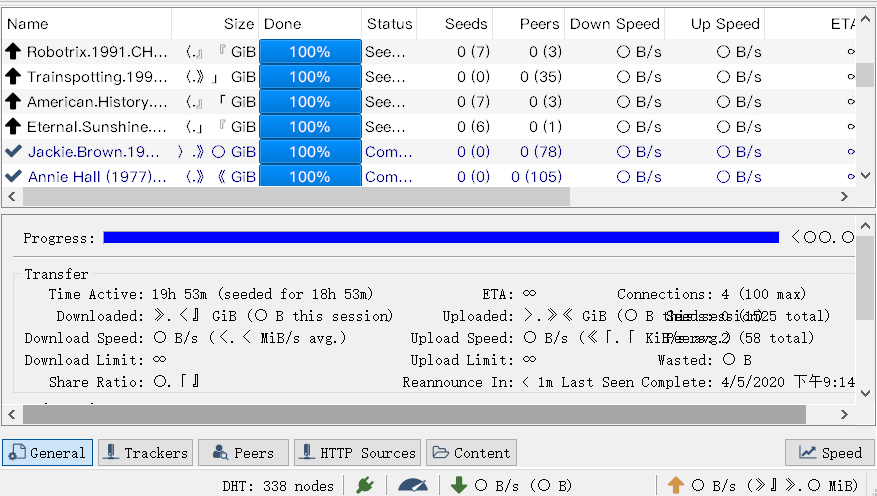Sort torrents by Done column header
877x496 pixels.
310,24
